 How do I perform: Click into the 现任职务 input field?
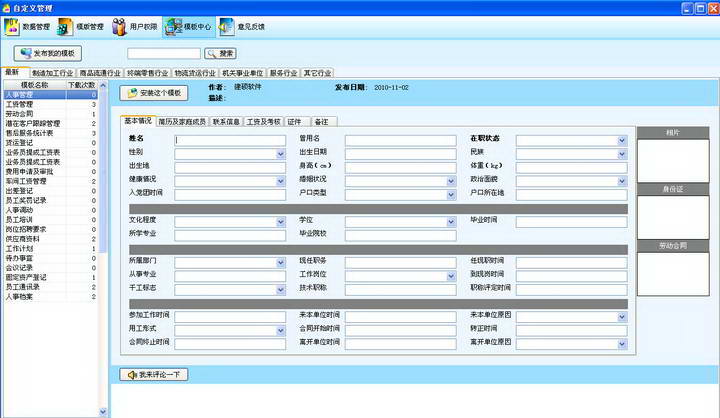pos(400,263)
